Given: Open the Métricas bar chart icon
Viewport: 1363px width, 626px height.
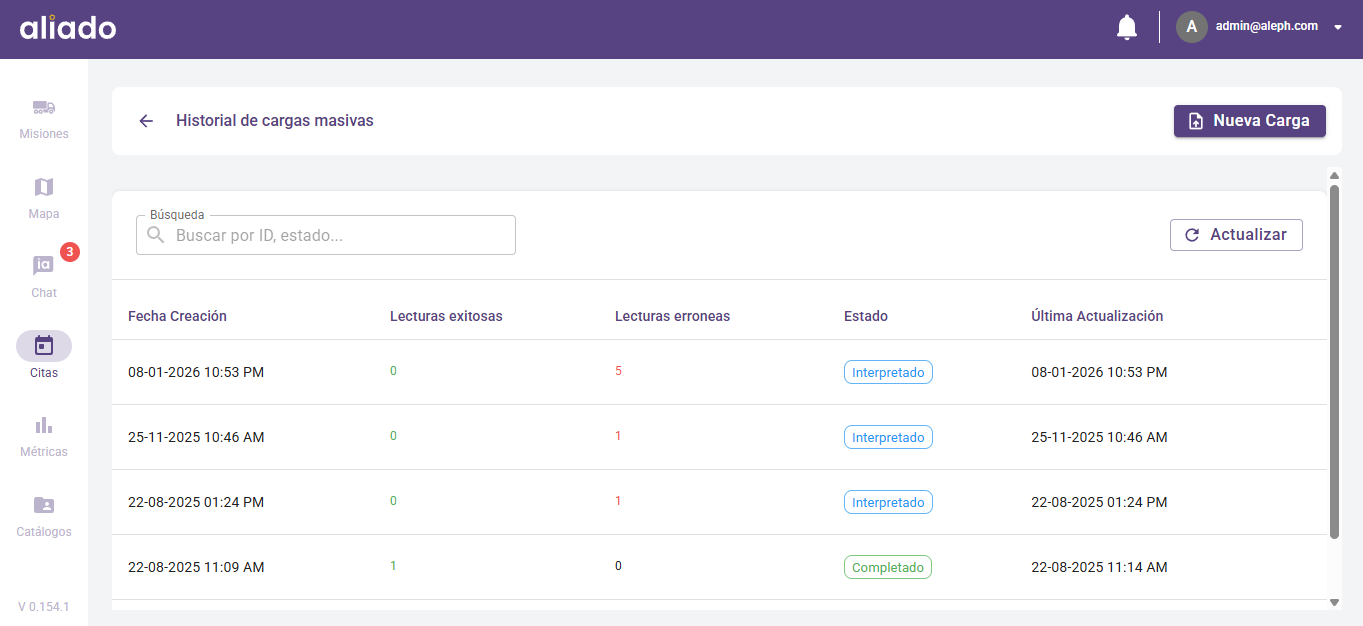Looking at the screenshot, I should pos(43,426).
